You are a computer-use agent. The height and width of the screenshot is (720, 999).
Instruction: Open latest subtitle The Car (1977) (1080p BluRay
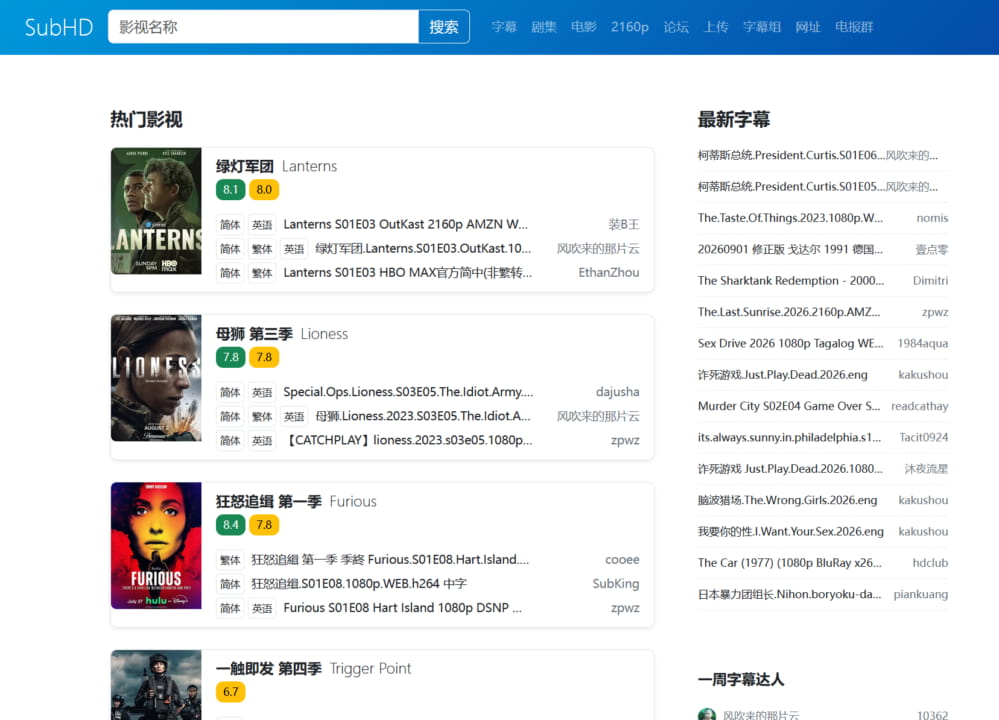pyautogui.click(x=789, y=563)
